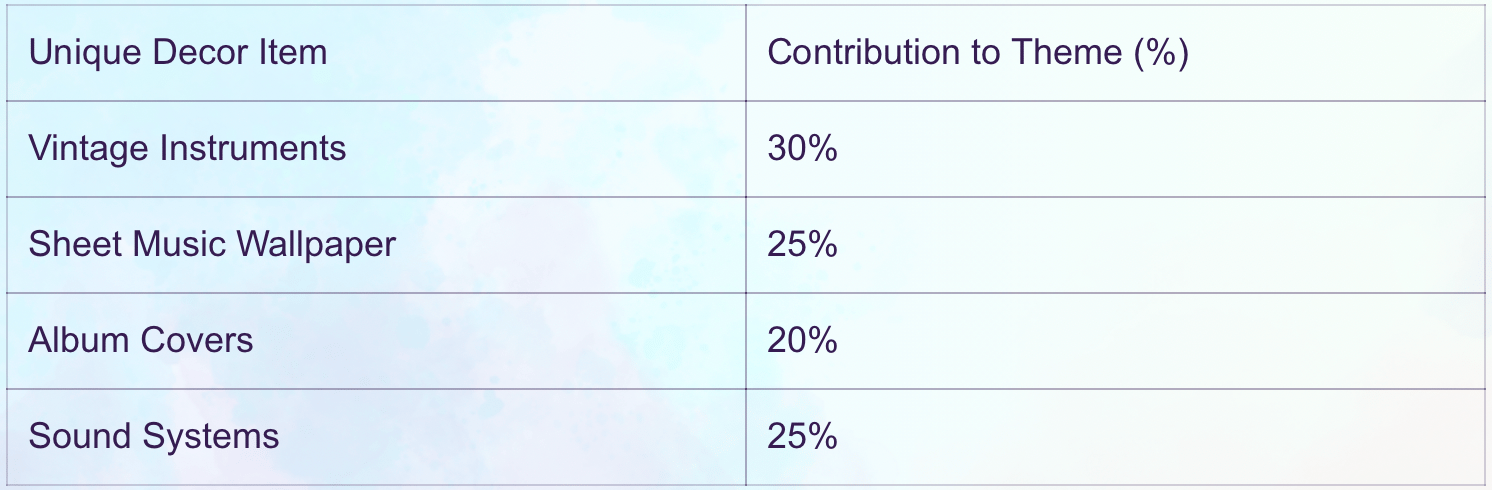Click the "Sound Systems" table cell
1492x490 pixels.
click(x=154, y=437)
